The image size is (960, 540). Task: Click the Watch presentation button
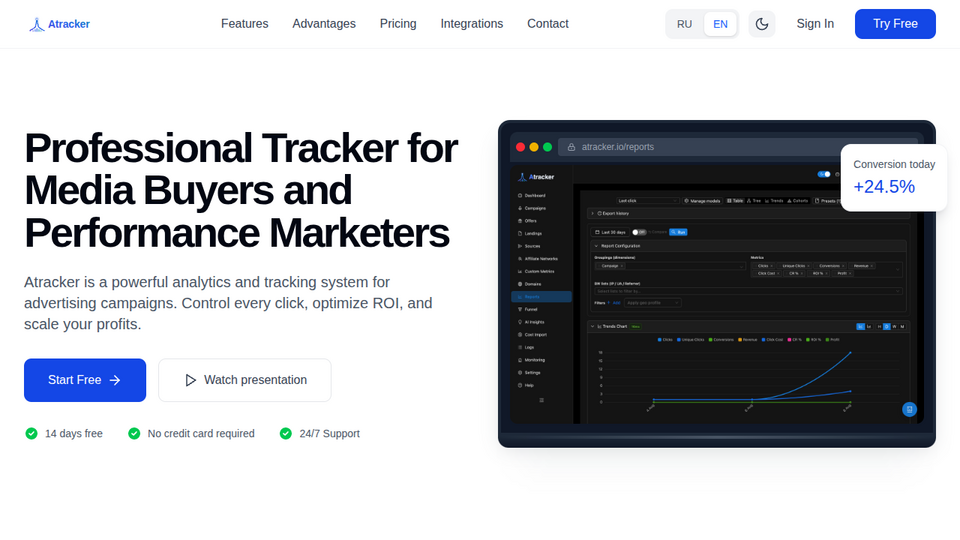coord(245,380)
